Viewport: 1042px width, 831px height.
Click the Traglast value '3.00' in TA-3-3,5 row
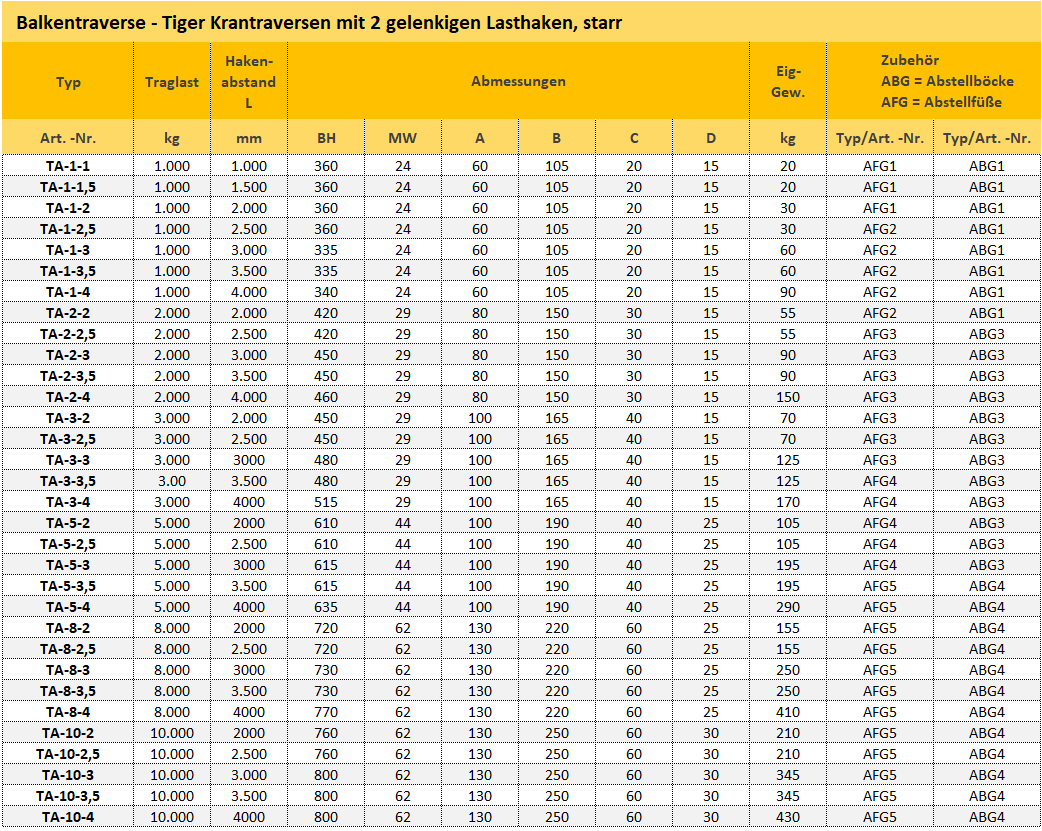click(x=172, y=481)
